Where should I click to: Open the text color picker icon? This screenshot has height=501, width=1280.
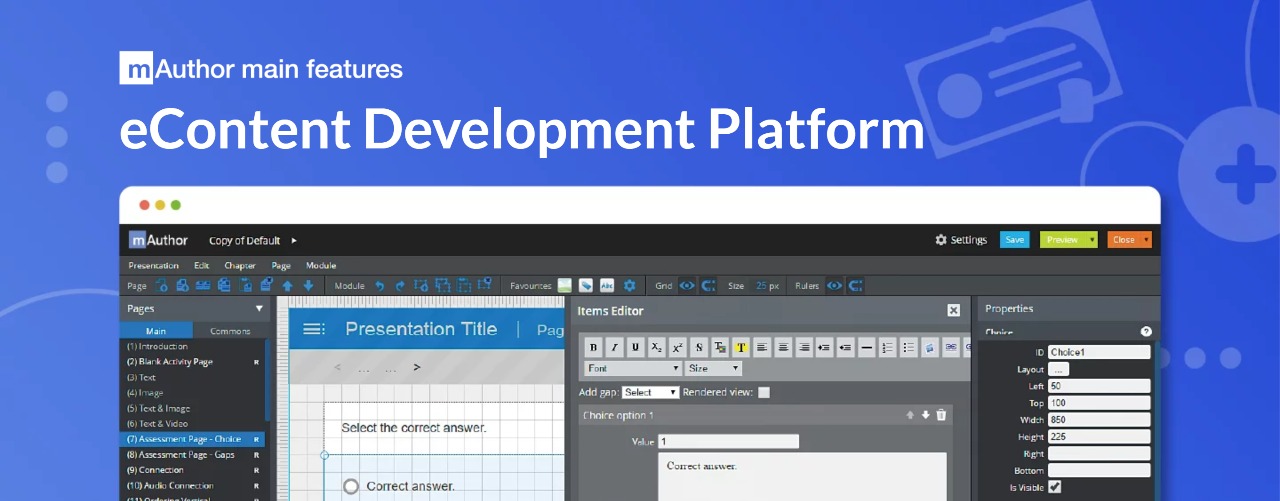[x=720, y=347]
